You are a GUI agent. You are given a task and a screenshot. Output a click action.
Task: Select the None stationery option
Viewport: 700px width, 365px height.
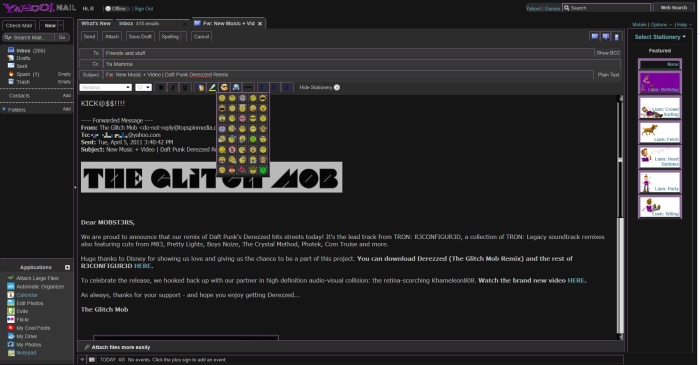[x=660, y=64]
